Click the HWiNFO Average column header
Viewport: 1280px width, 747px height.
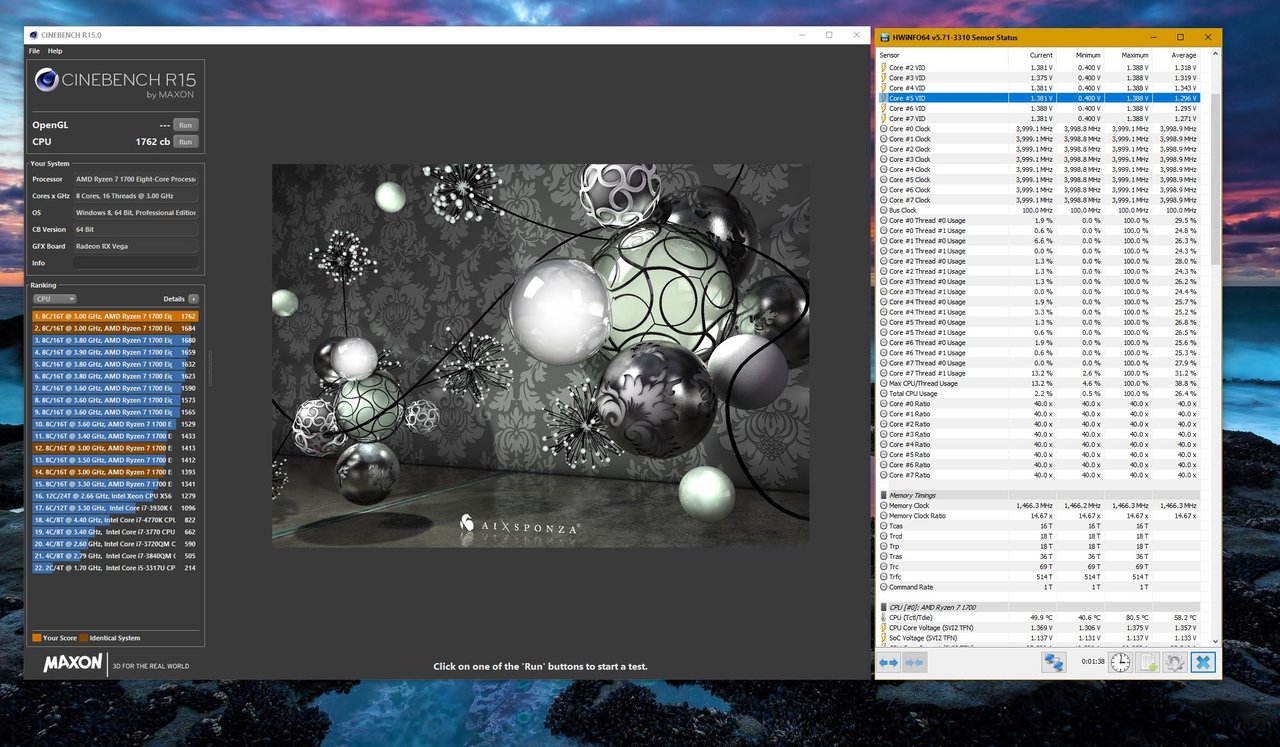(1177, 55)
